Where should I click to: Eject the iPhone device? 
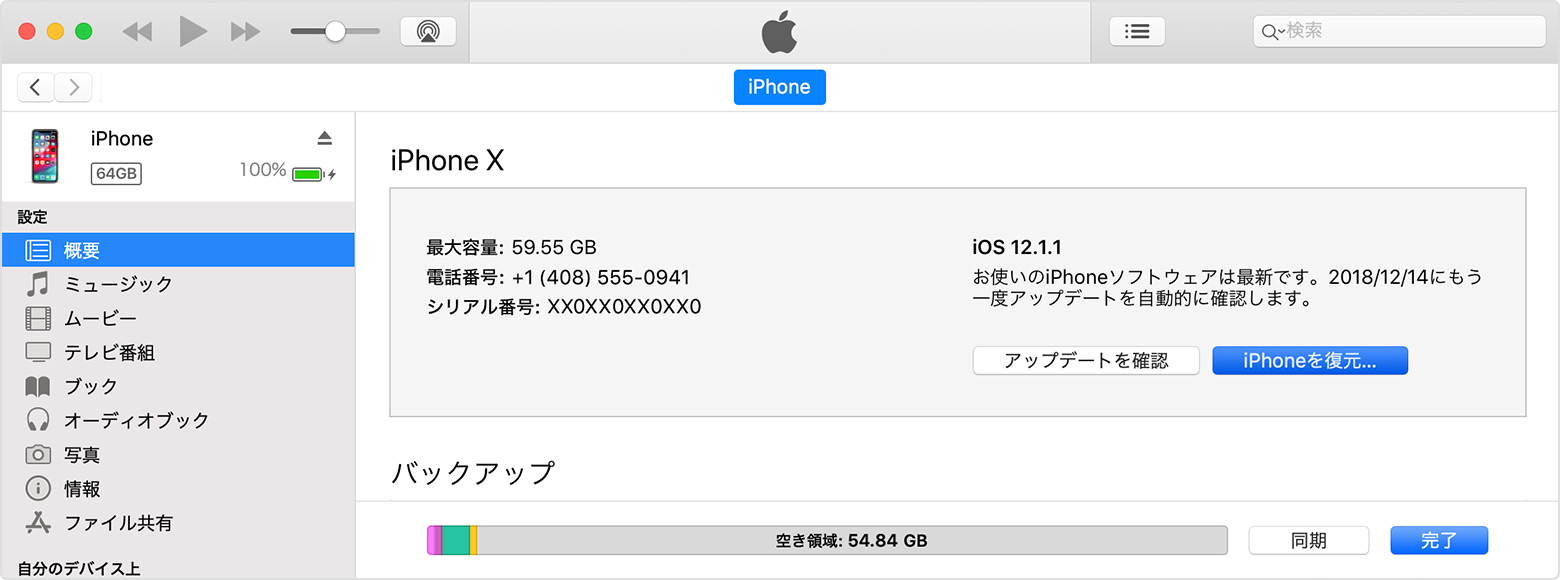[x=324, y=138]
